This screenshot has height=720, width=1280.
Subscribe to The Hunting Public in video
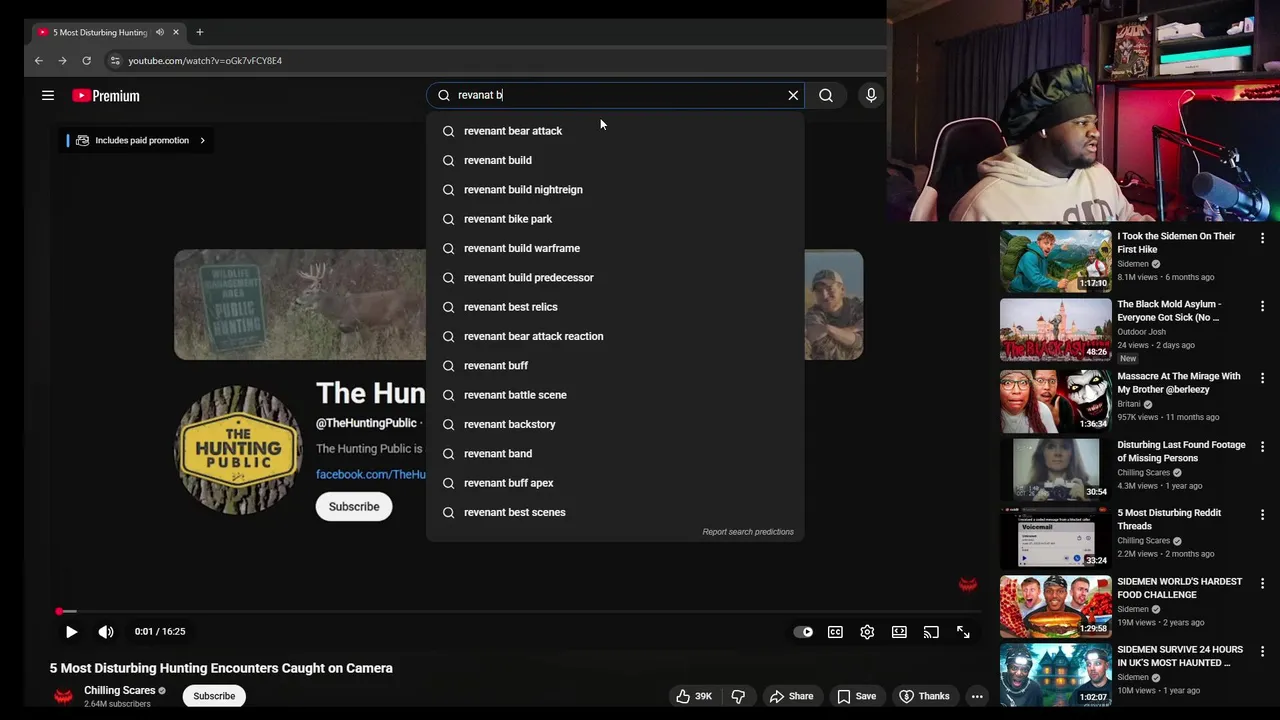(x=354, y=507)
